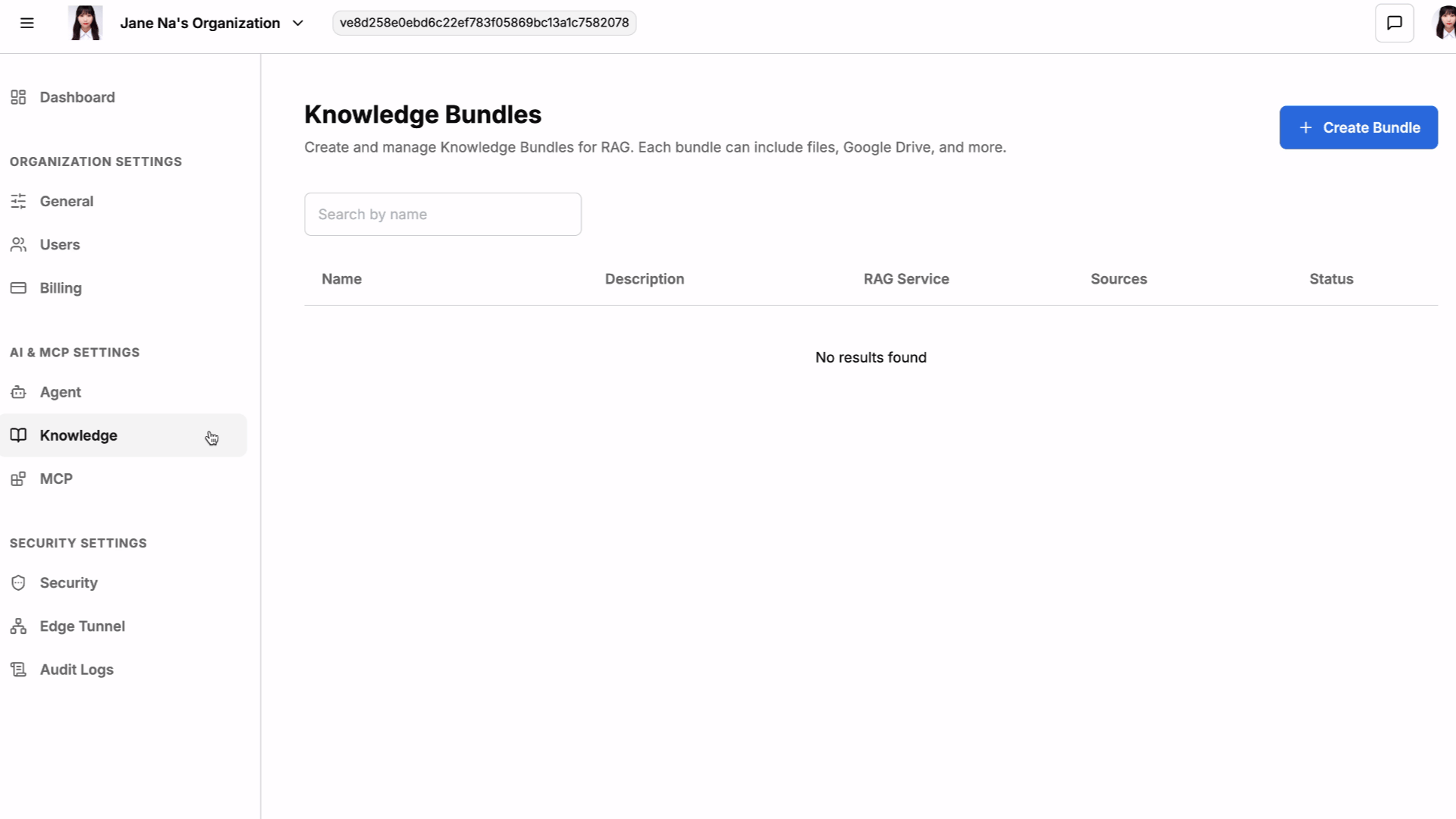Screen dimensions: 1456x819
Task: Click the Name column header
Action: pyautogui.click(x=341, y=279)
